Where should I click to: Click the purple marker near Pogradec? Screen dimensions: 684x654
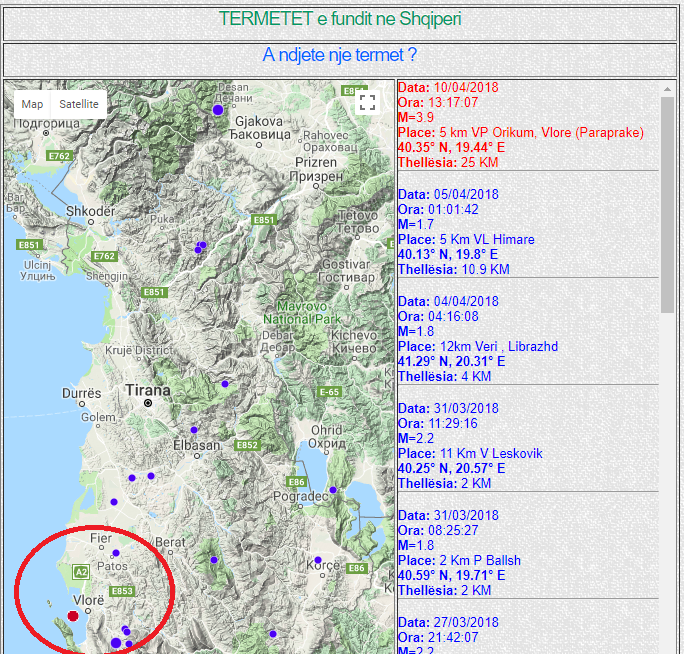(333, 490)
